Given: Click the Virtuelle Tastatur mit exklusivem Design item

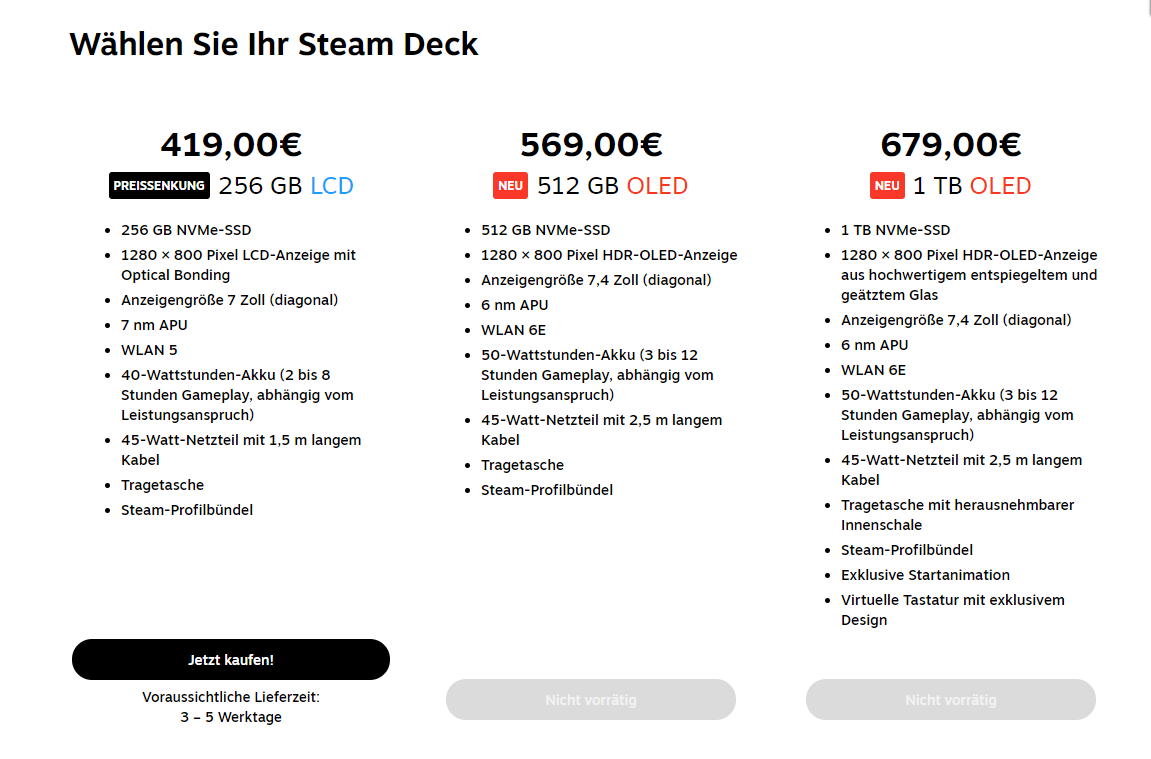Looking at the screenshot, I should point(952,609).
